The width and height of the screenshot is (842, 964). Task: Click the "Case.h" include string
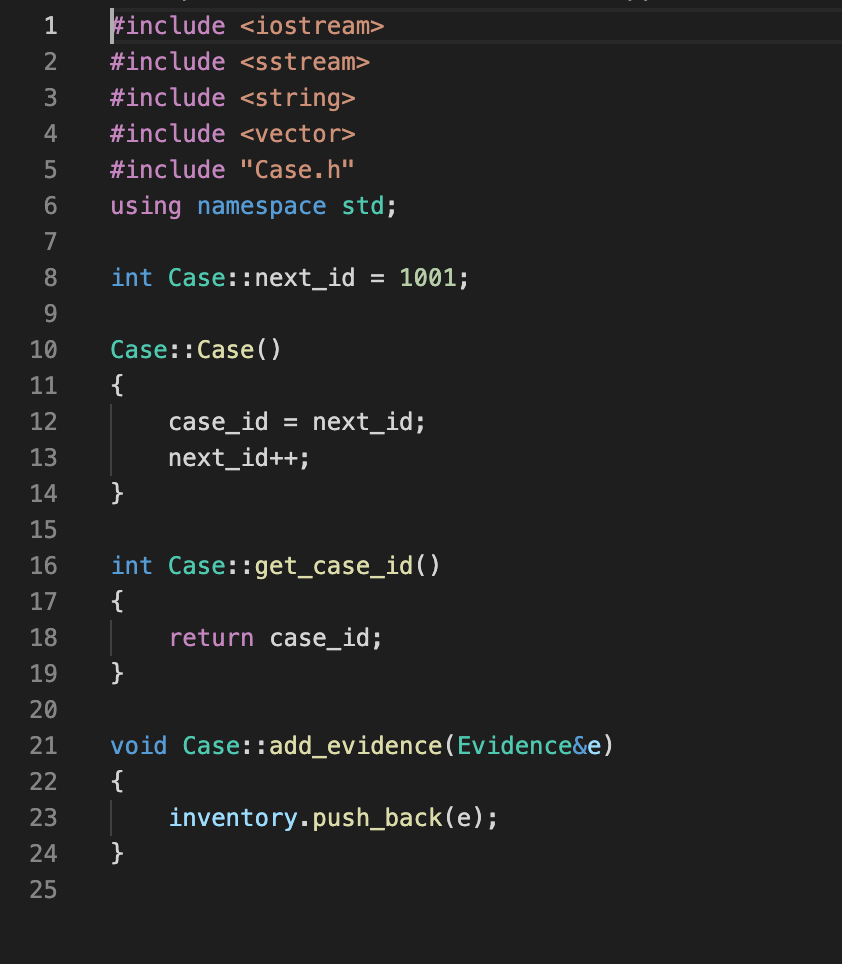pyautogui.click(x=297, y=170)
